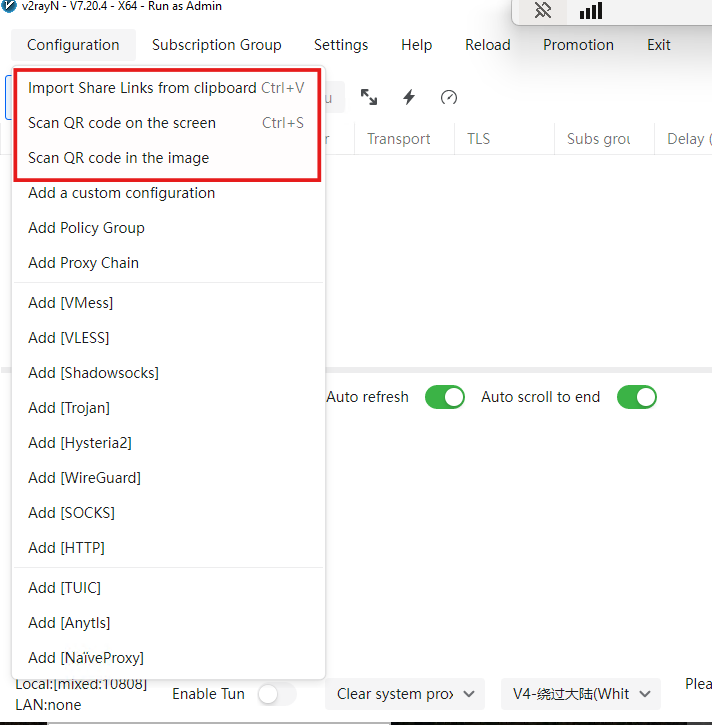
Task: Click the signal bars icon
Action: 591,11
